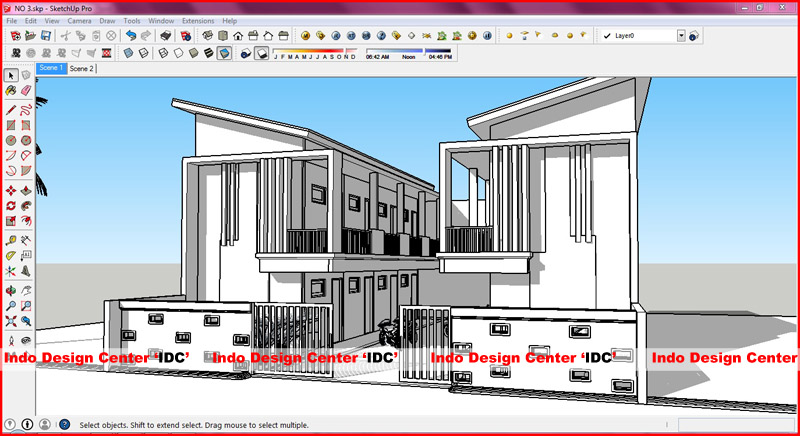Choose the Zoom magnifier tool

pos(11,306)
